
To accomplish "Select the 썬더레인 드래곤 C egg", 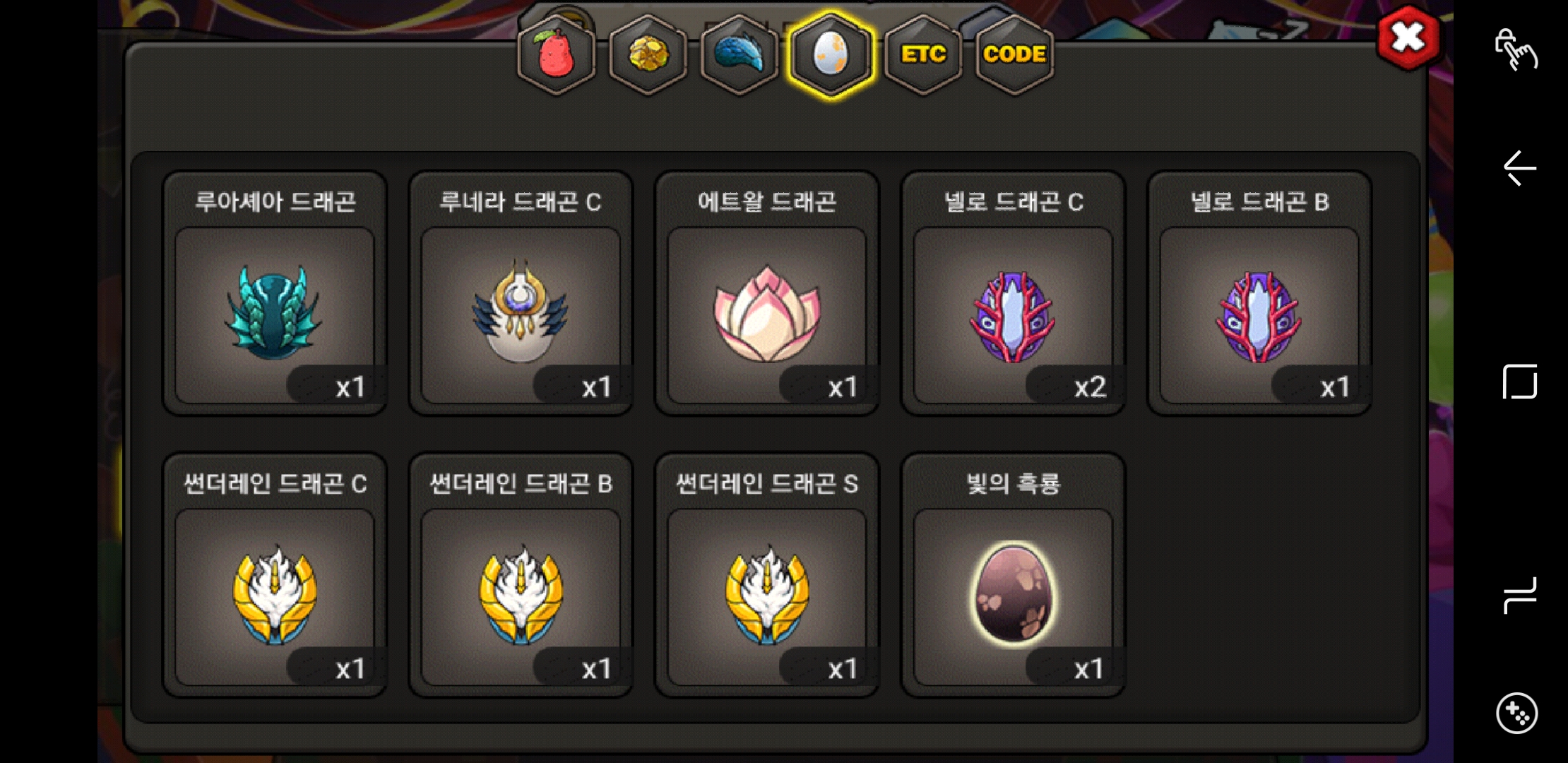I will pos(275,575).
